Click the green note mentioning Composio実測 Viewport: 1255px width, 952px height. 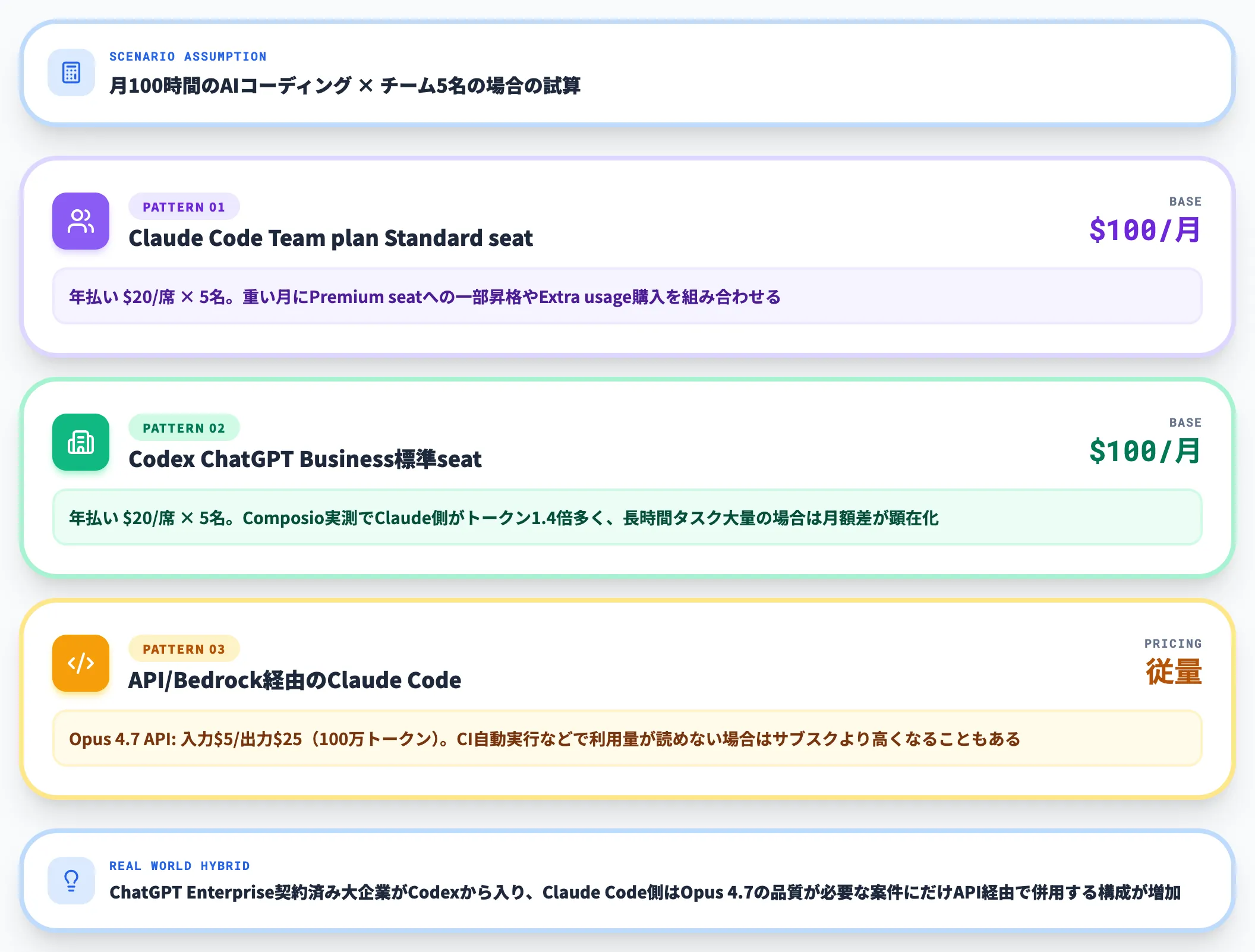pos(627,517)
